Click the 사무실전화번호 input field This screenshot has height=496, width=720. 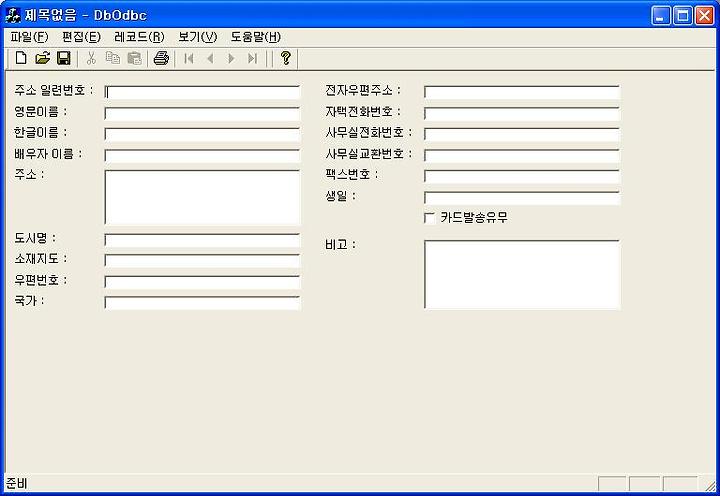click(x=522, y=134)
